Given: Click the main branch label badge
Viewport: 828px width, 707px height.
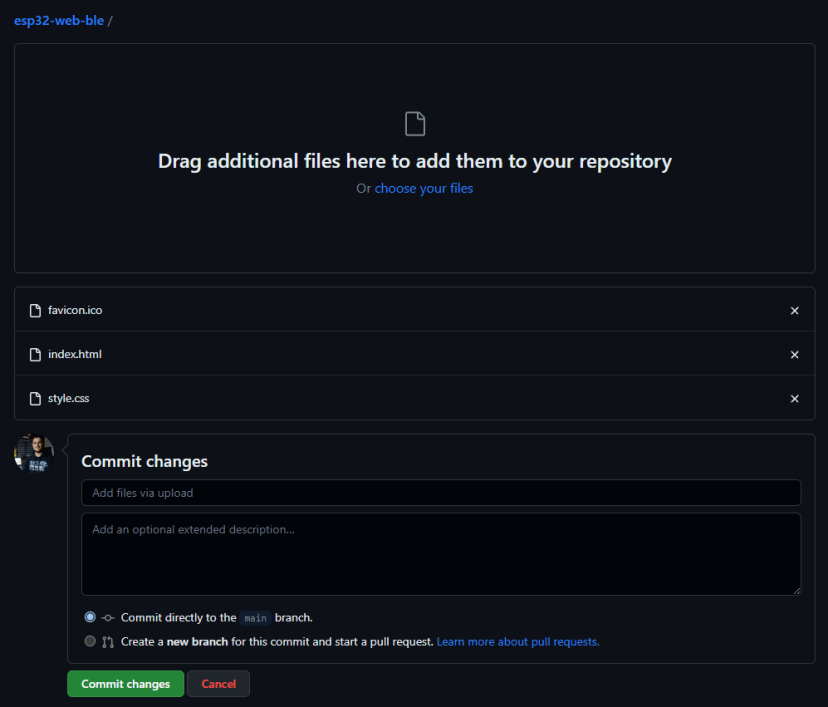Looking at the screenshot, I should pos(255,618).
